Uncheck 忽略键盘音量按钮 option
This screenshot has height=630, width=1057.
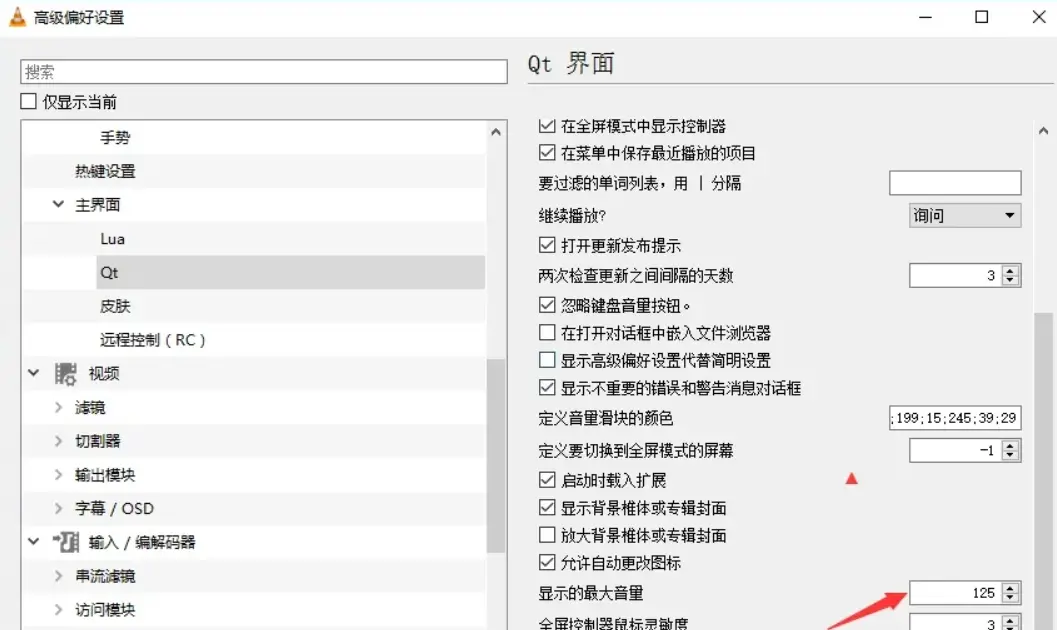[547, 305]
